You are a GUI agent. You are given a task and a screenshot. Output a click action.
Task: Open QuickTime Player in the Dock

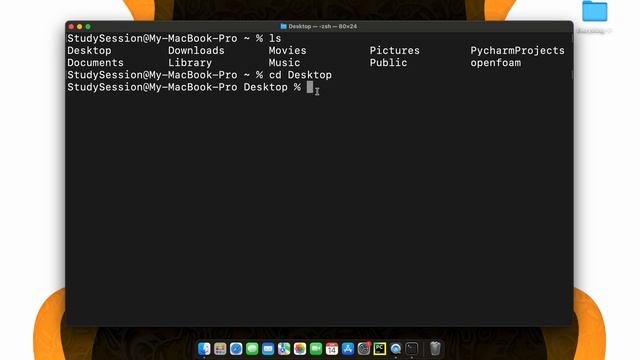[x=396, y=349]
